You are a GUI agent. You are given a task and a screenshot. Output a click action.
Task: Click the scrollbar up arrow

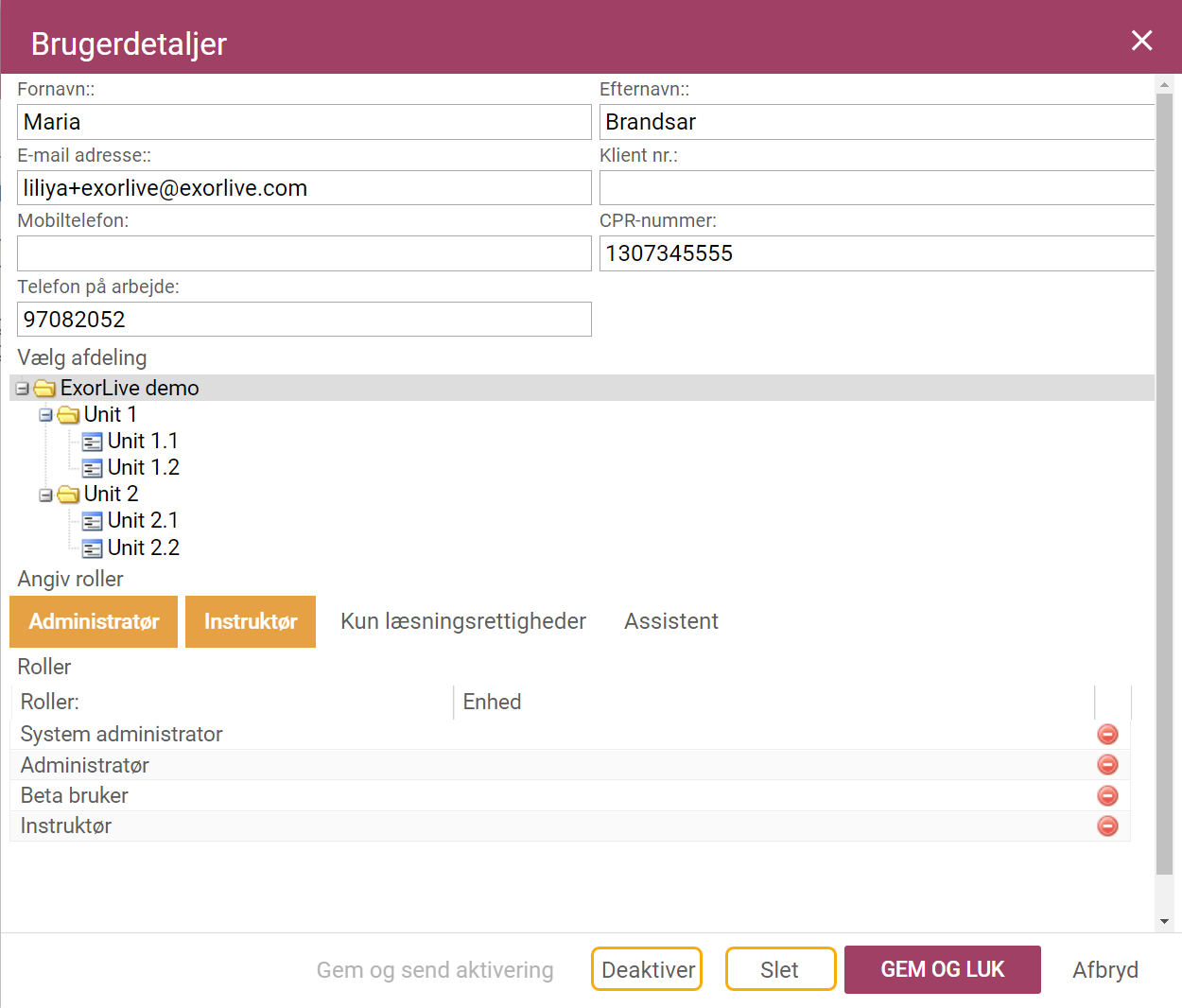1164,85
